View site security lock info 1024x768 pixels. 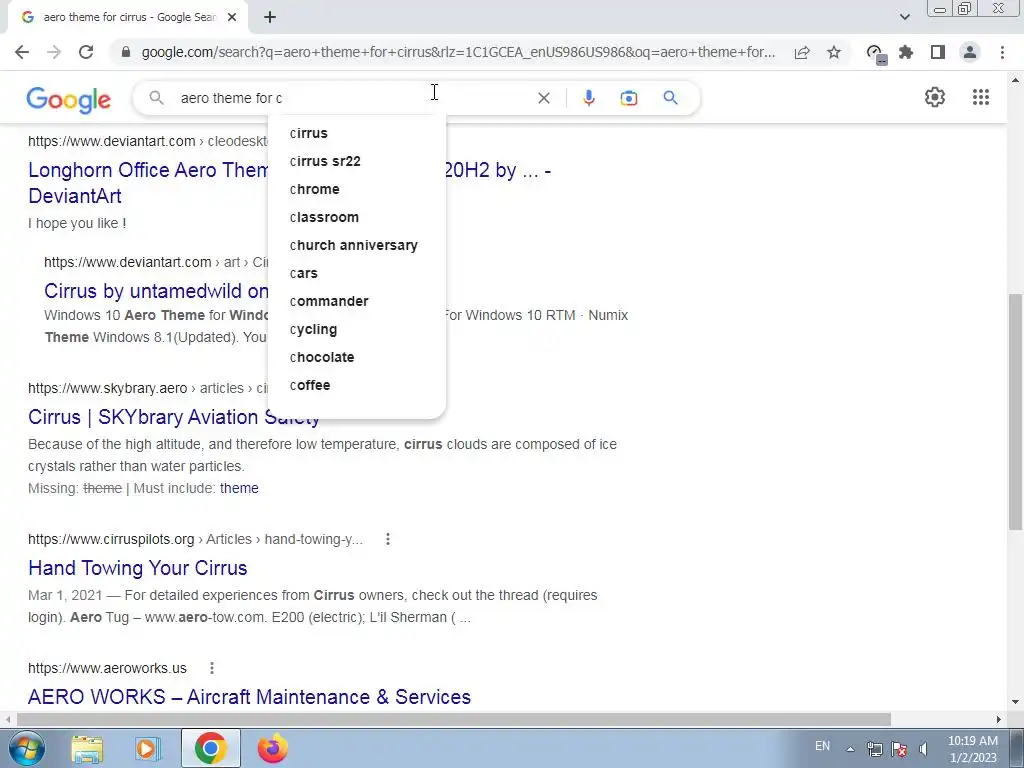[x=126, y=52]
